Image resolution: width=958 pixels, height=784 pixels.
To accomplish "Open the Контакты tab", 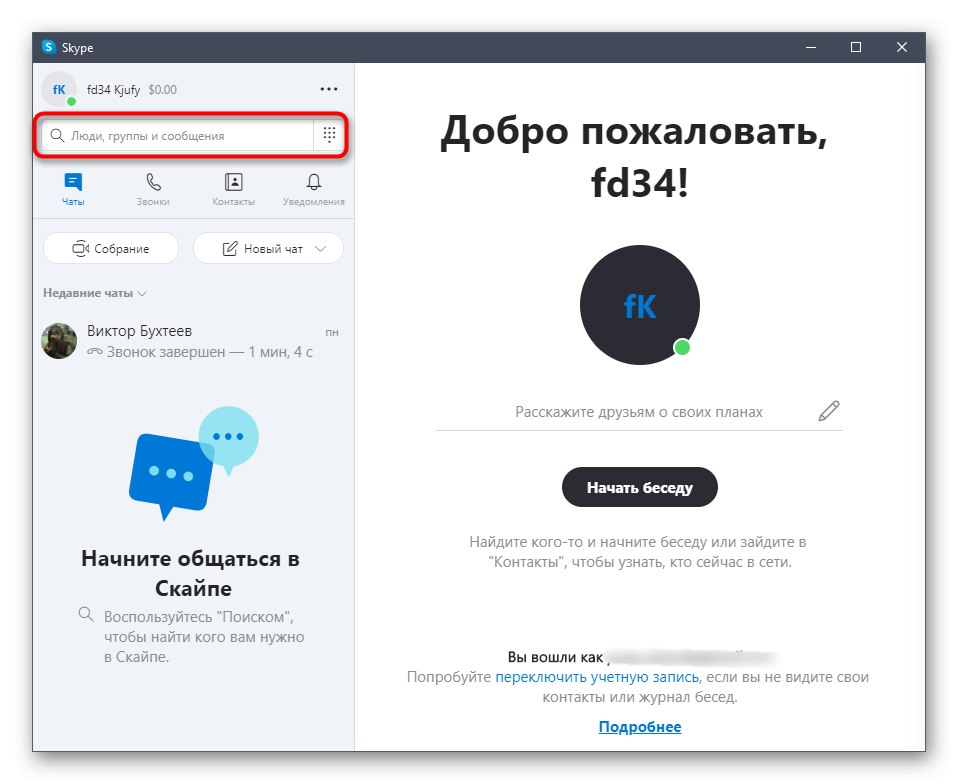I will pos(233,189).
